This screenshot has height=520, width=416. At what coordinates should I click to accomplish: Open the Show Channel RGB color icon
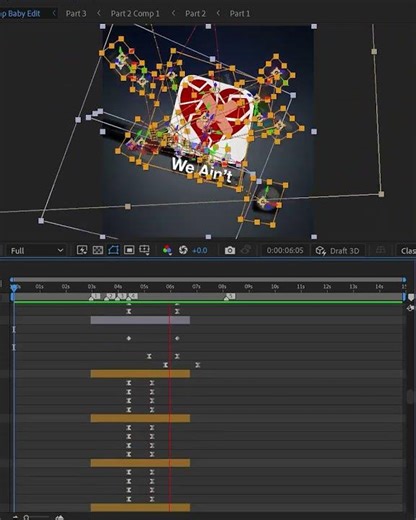click(x=167, y=250)
